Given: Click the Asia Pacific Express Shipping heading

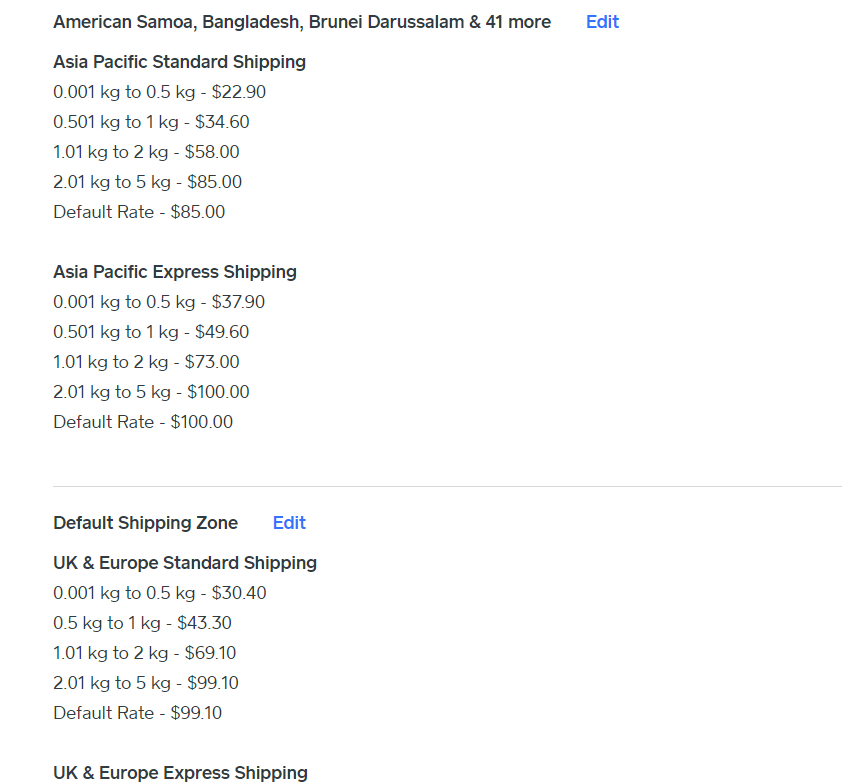Looking at the screenshot, I should (175, 272).
